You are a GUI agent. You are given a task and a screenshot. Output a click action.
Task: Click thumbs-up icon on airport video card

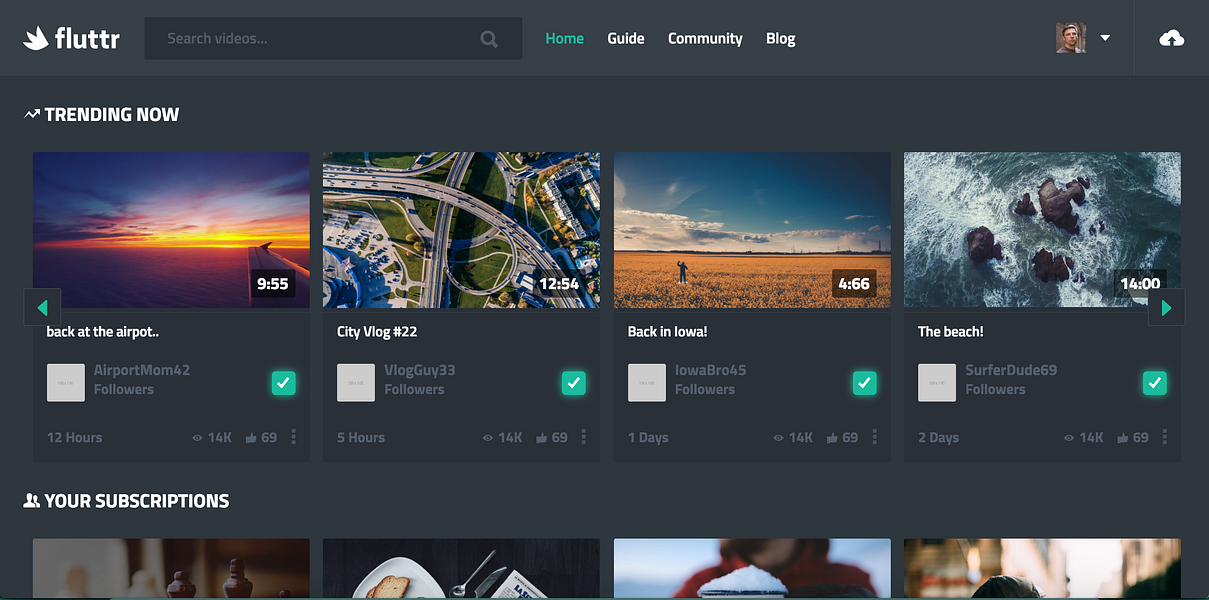click(x=251, y=438)
